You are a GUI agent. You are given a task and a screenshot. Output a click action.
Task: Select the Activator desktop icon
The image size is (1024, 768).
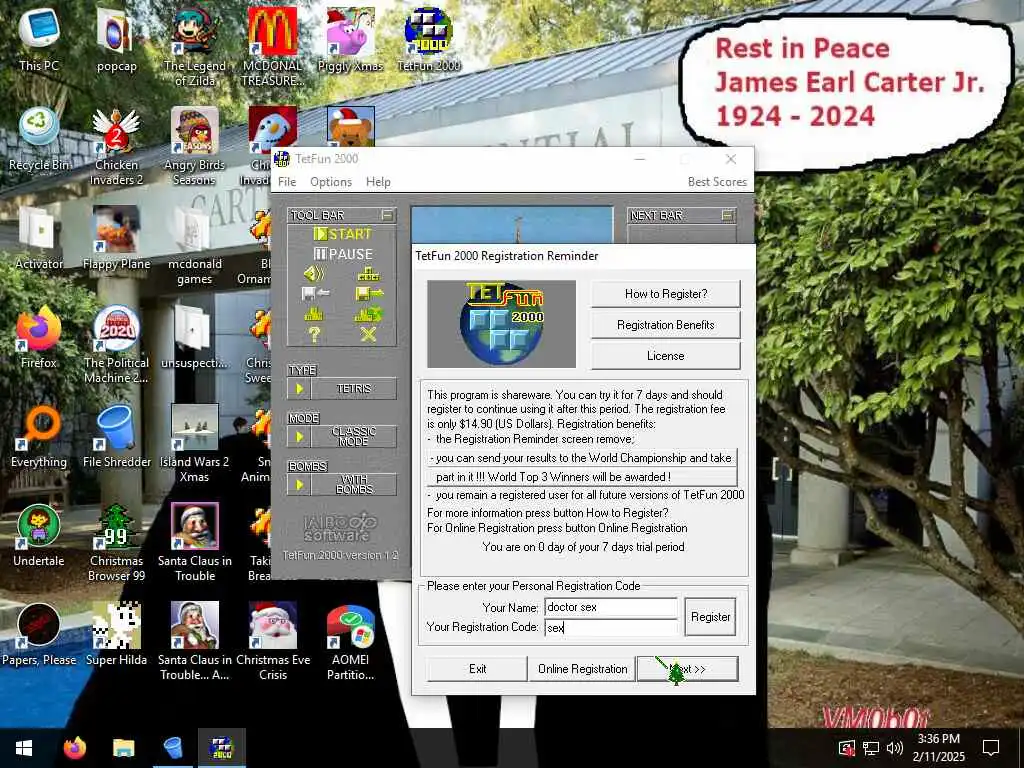39,238
